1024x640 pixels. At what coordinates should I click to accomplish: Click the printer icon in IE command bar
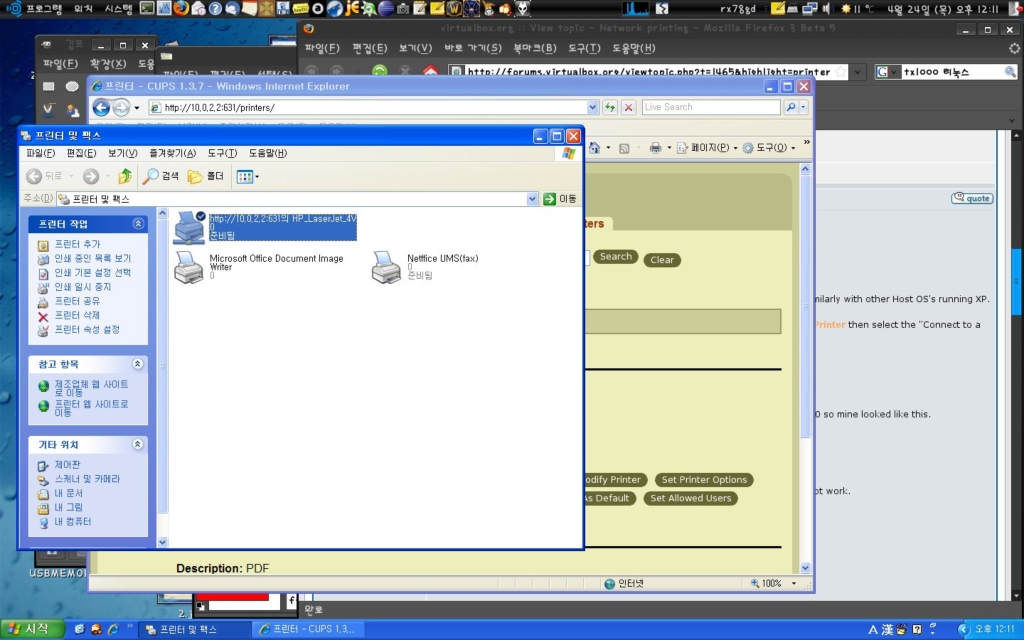click(655, 148)
